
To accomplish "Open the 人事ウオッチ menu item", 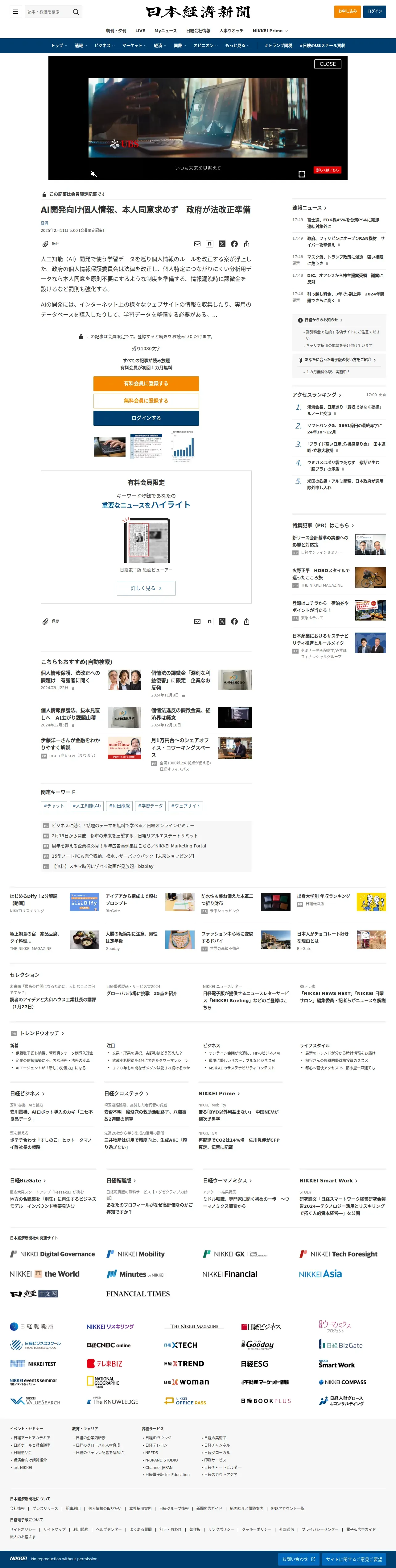I will (x=231, y=31).
